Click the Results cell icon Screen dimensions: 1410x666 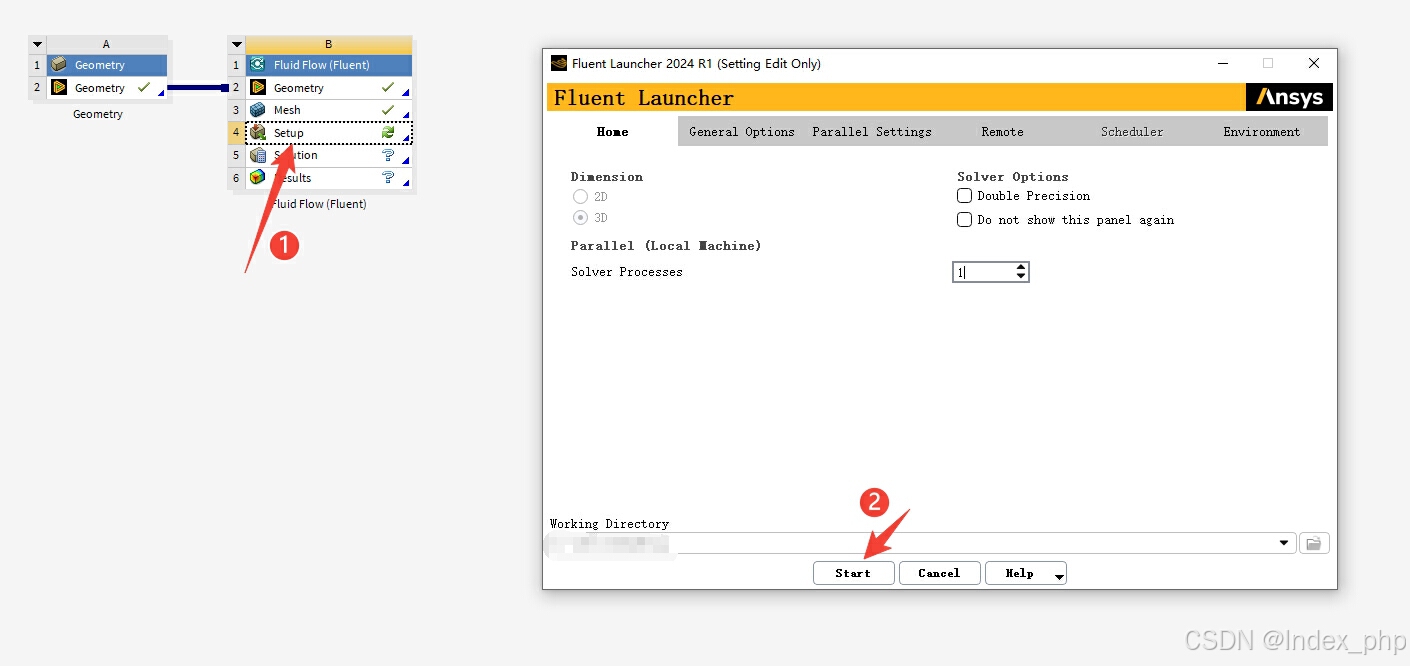pyautogui.click(x=257, y=177)
